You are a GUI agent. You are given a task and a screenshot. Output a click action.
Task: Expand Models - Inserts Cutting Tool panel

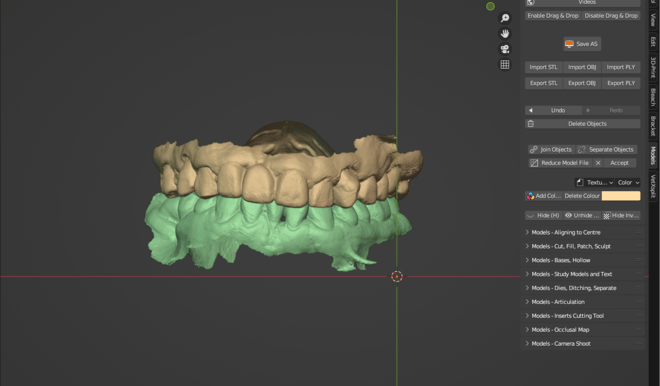583,316
